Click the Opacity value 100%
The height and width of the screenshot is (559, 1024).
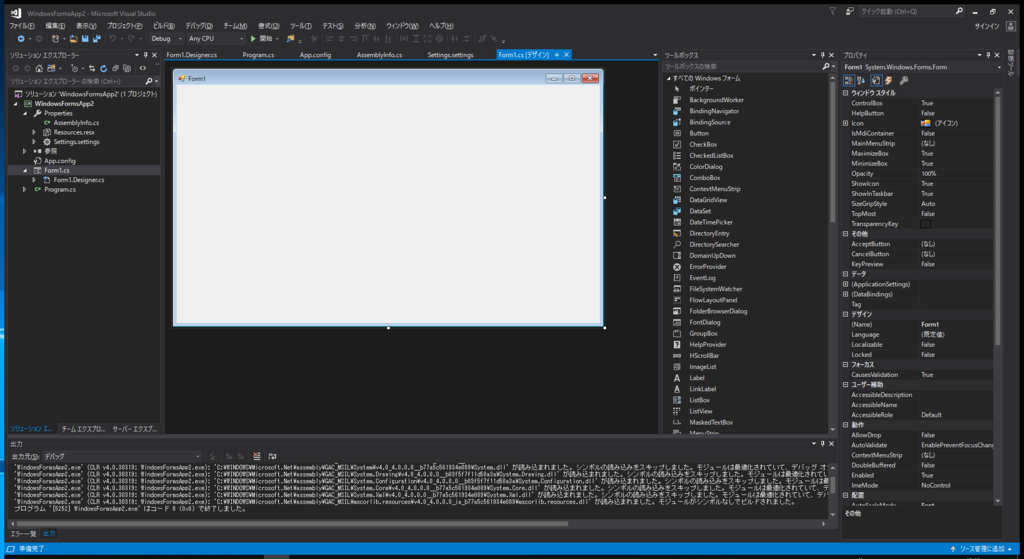click(x=929, y=174)
